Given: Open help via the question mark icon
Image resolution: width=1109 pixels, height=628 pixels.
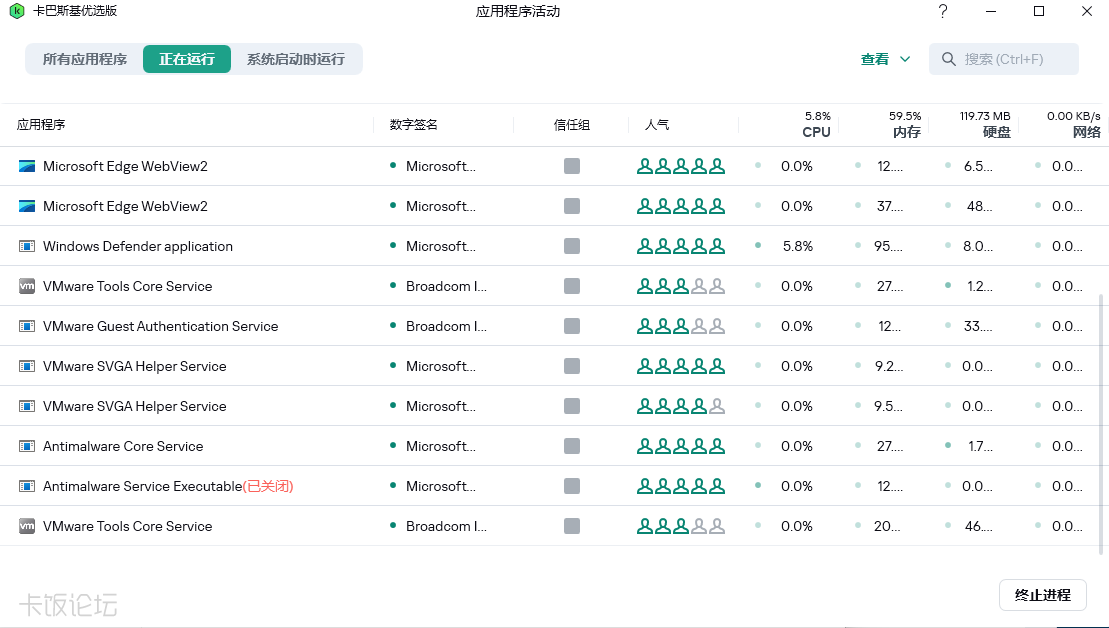Looking at the screenshot, I should (x=943, y=11).
